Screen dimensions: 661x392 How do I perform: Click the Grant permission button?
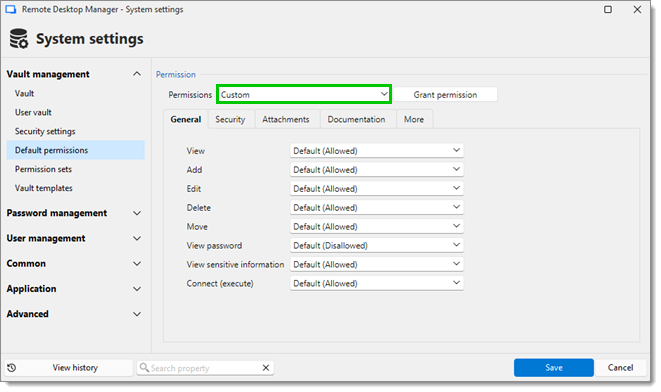(445, 94)
